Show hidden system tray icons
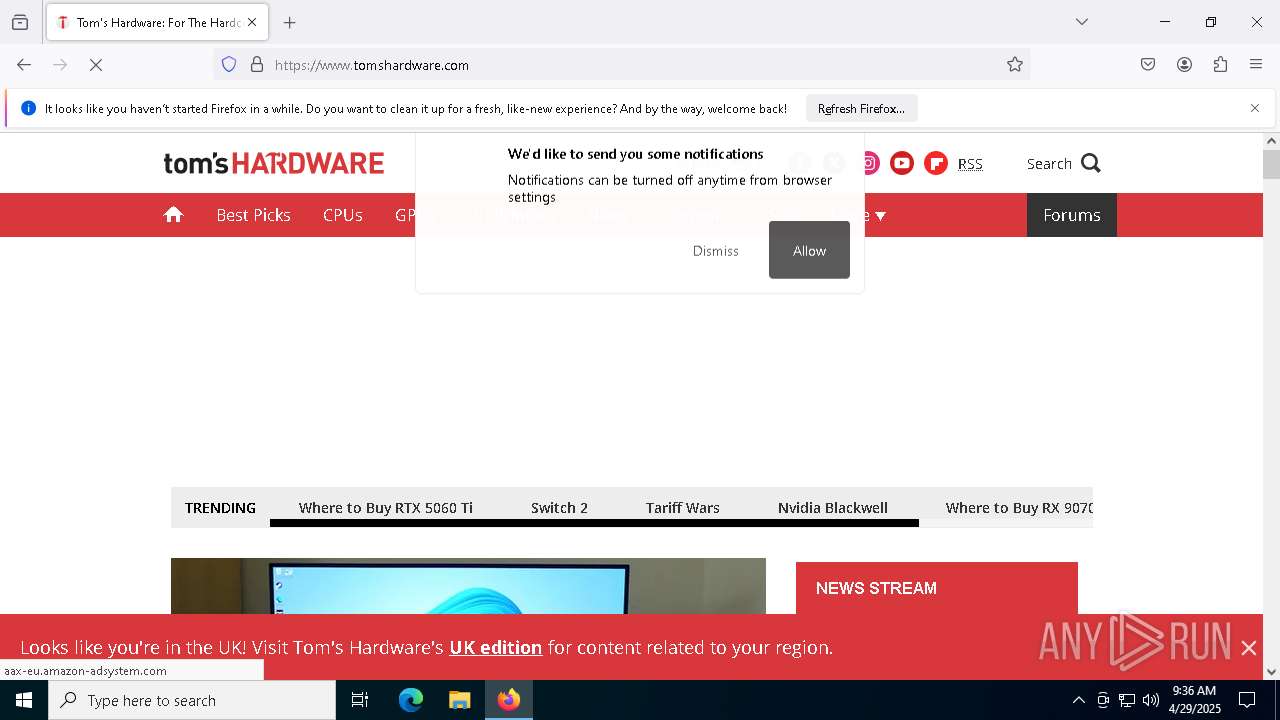This screenshot has height=720, width=1280. click(1078, 700)
